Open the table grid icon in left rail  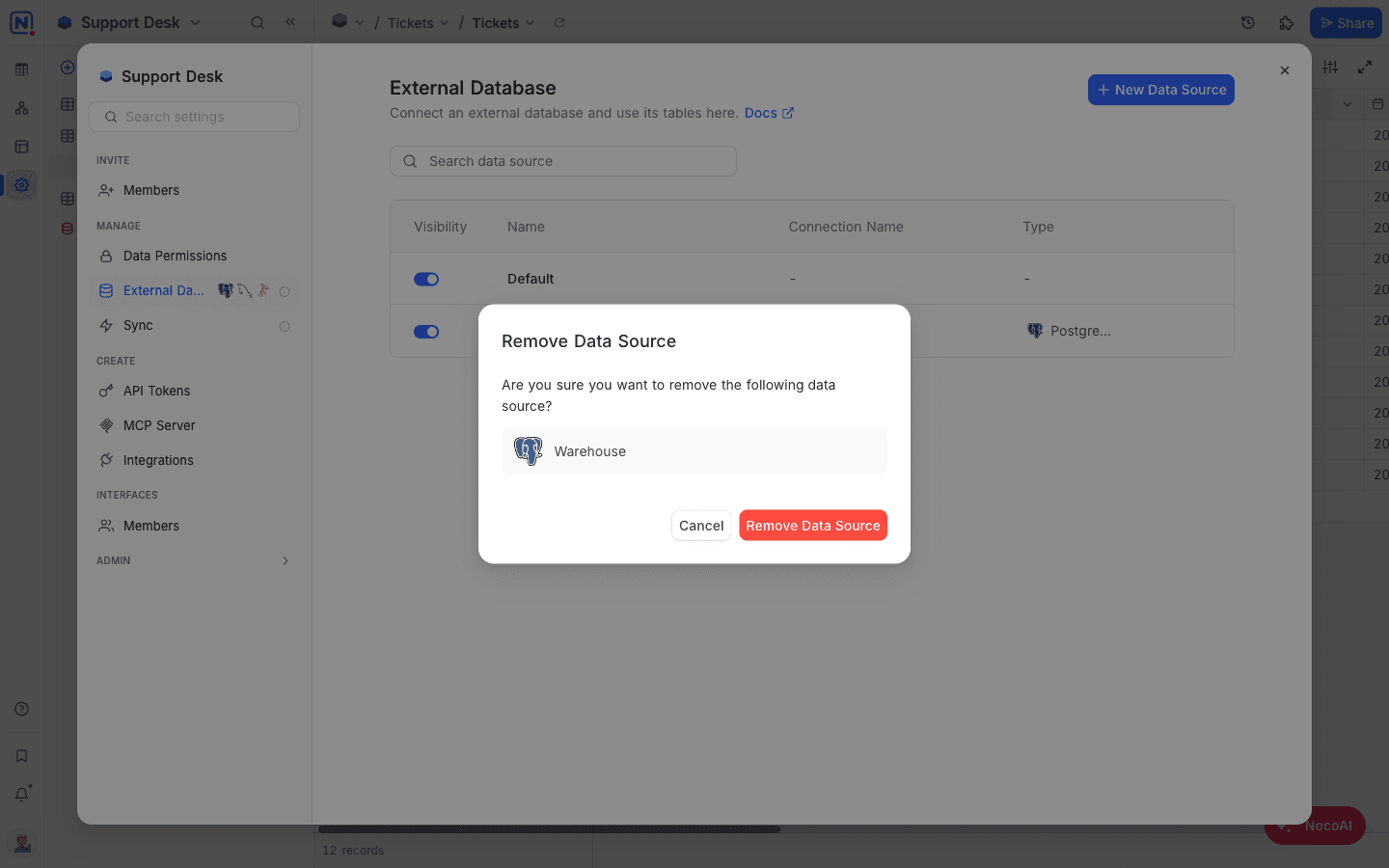[x=21, y=69]
